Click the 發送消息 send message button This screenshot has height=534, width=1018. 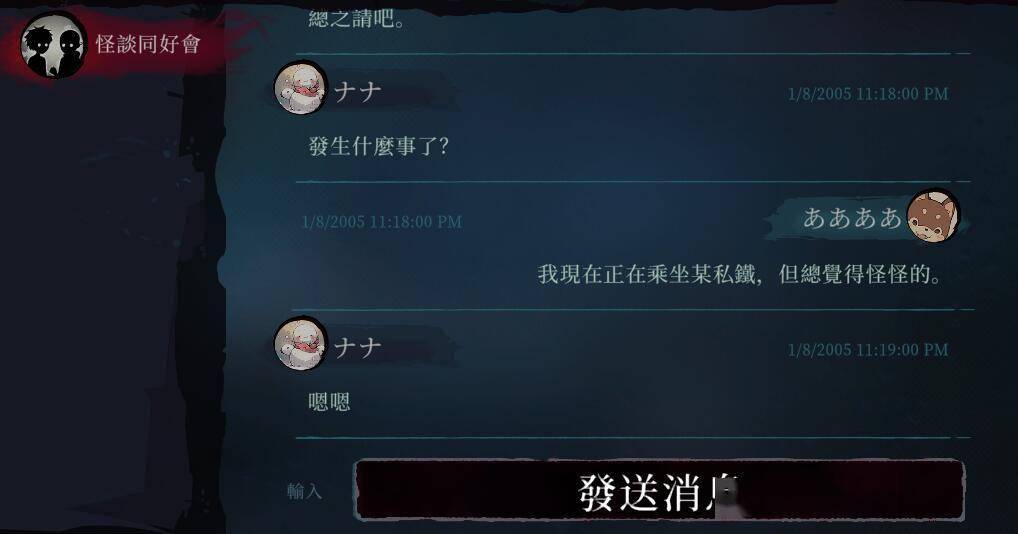click(x=658, y=490)
